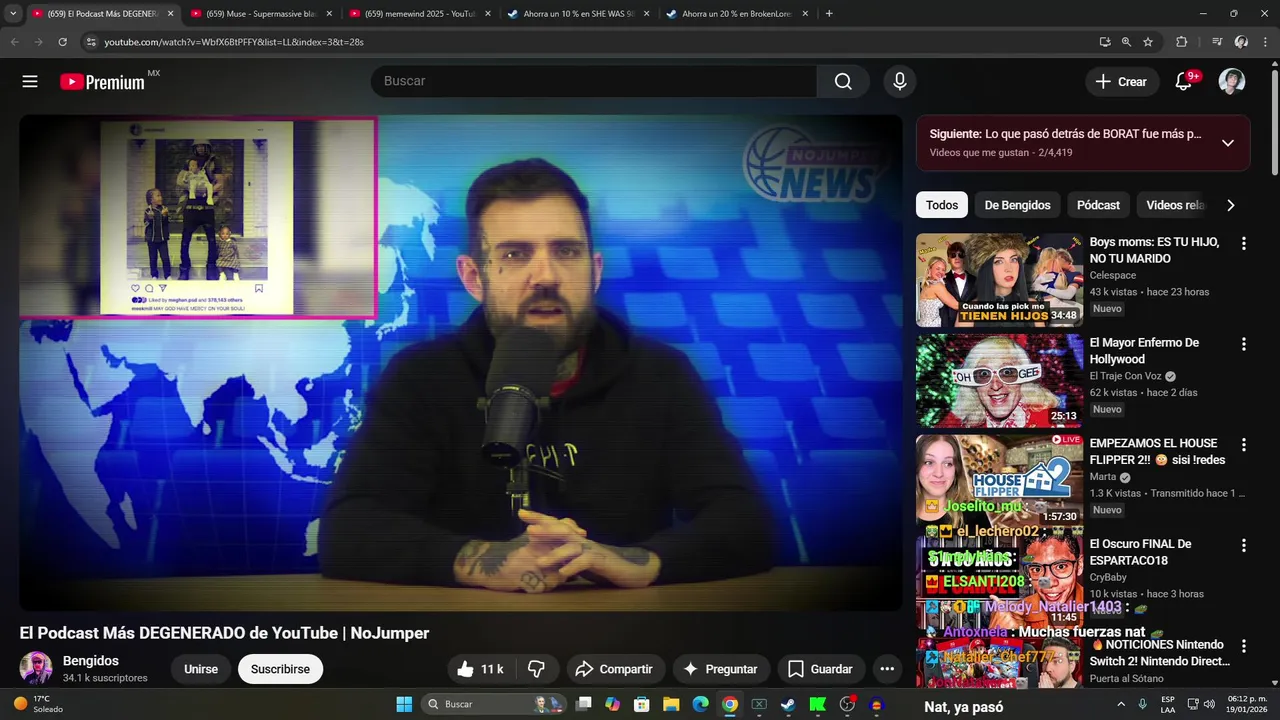Open the Windows Start menu
Image resolution: width=1280 pixels, height=720 pixels.
pyautogui.click(x=404, y=704)
